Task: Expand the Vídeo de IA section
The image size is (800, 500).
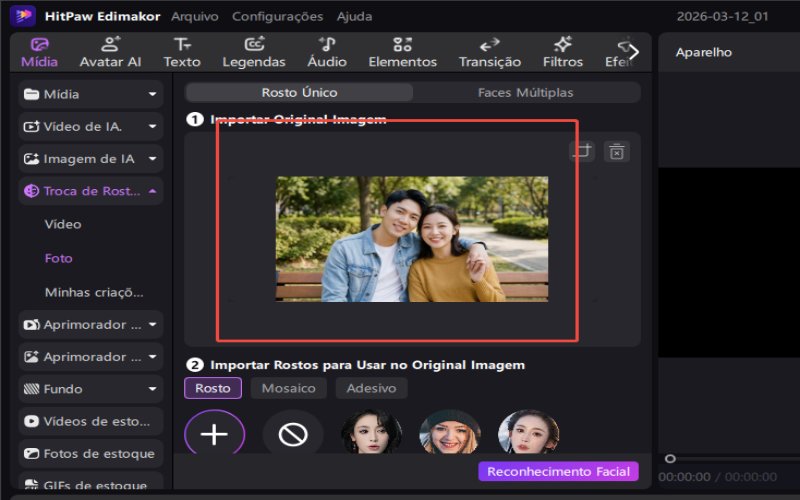Action: point(90,127)
